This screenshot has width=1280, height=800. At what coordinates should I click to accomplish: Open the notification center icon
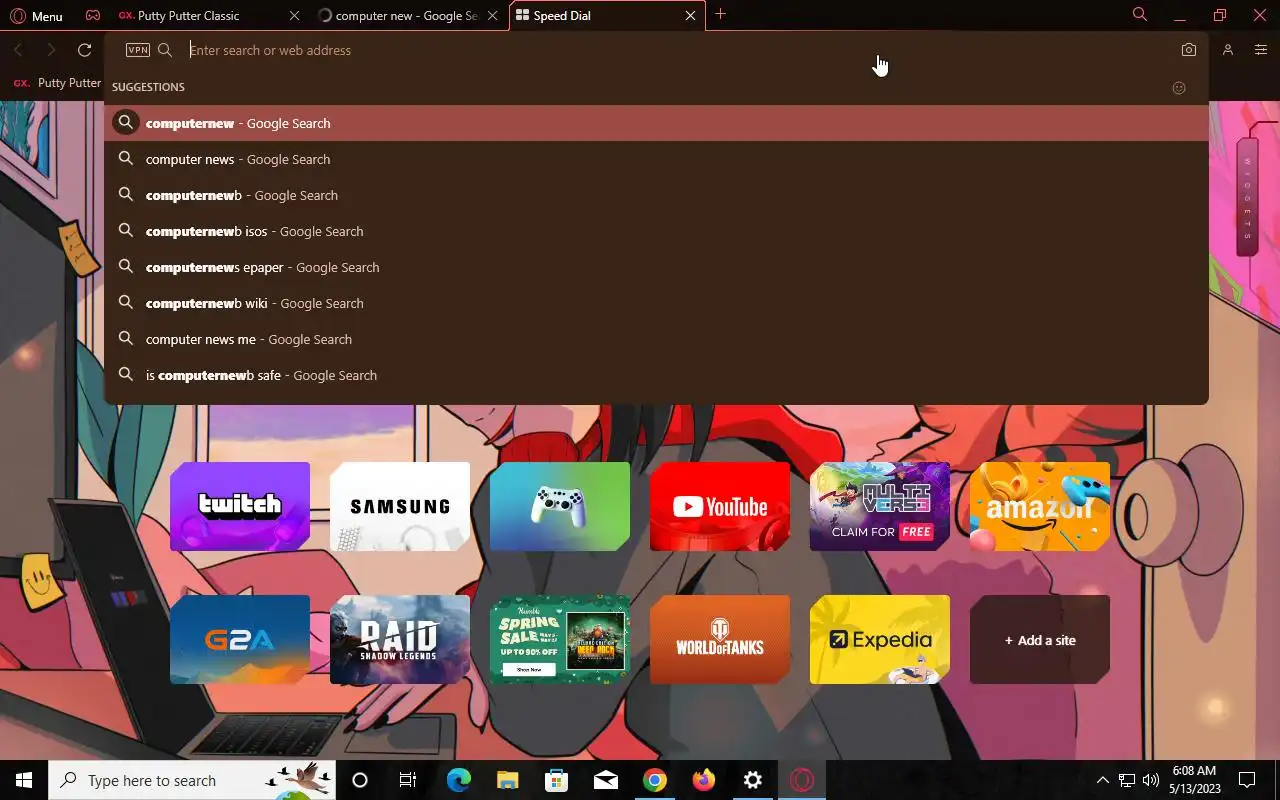(1247, 780)
